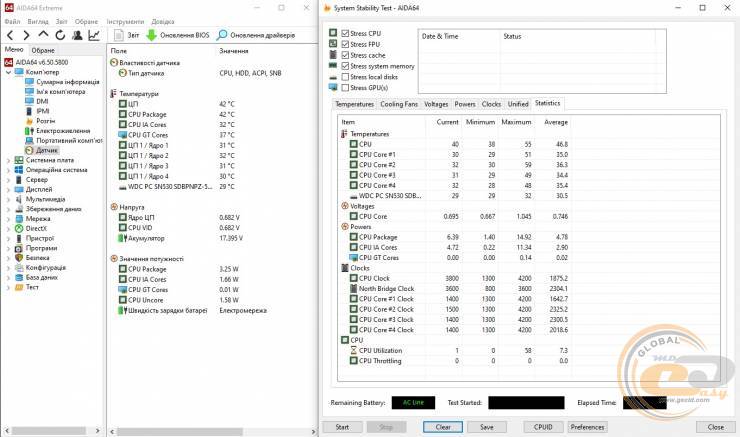Expand the Збереження даних node
This screenshot has width=740, height=437.
(x=8, y=209)
